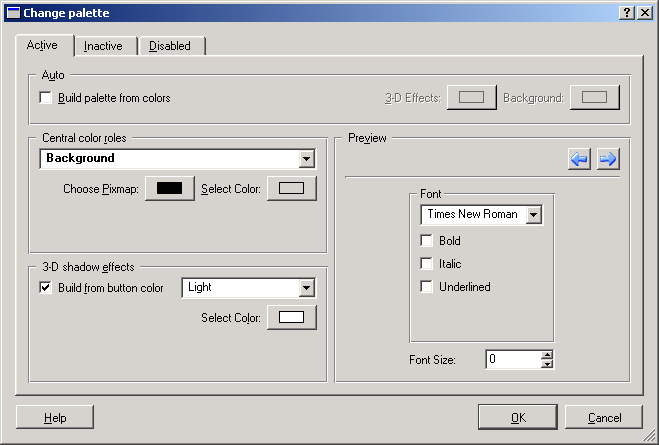Uncheck Build from button color
Screen dimensions: 659x445
pos(45,288)
